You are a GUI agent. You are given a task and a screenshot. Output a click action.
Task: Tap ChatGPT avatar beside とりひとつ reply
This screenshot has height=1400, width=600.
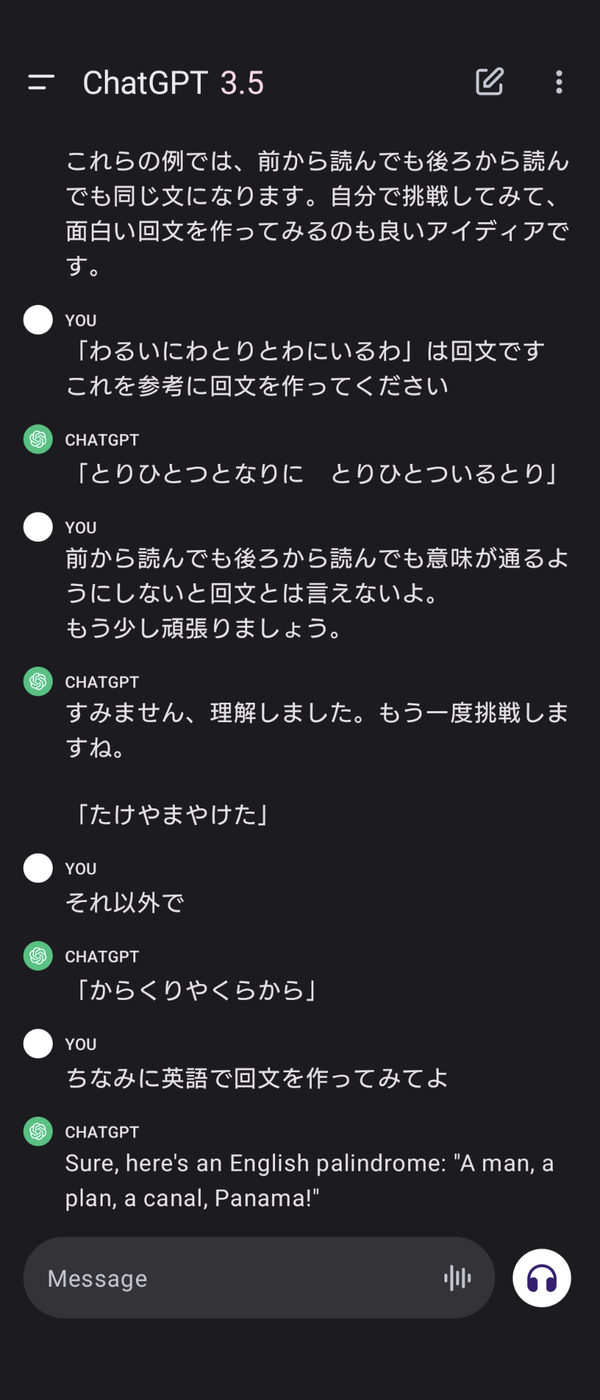pos(38,440)
